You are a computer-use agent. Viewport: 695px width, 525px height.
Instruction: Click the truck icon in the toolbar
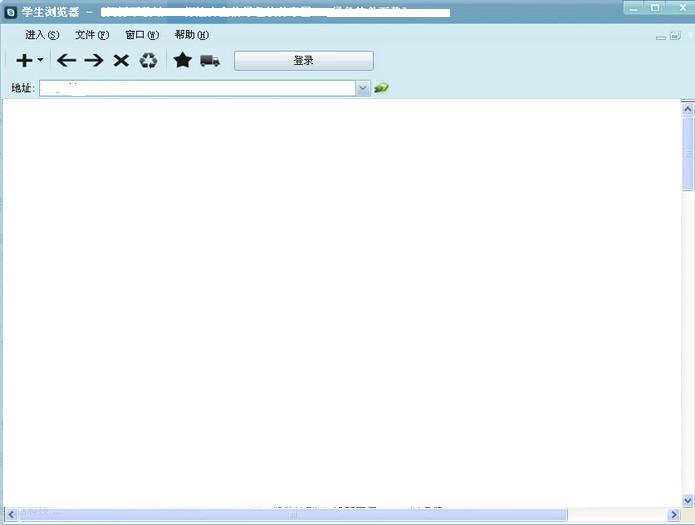coord(209,61)
